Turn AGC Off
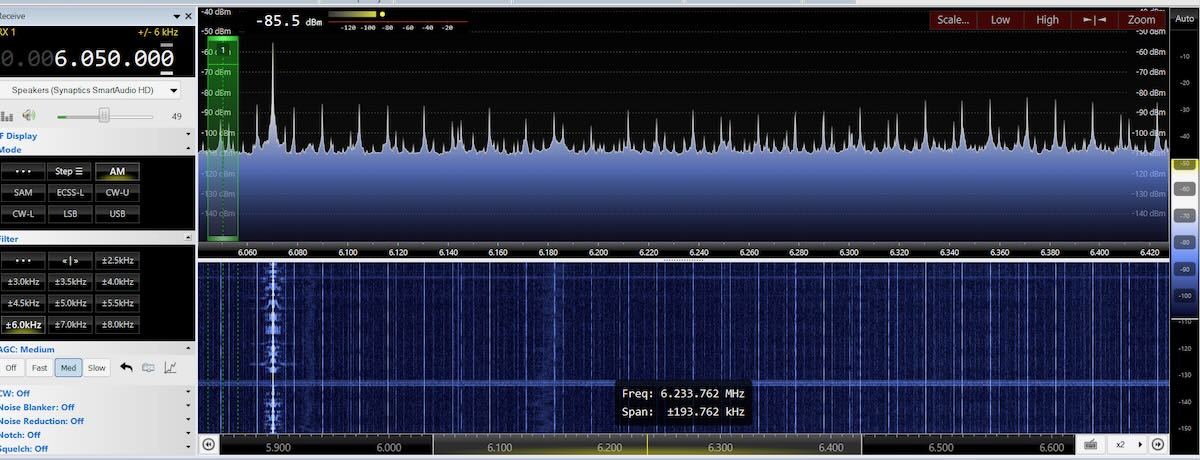The image size is (1200, 460). pyautogui.click(x=11, y=368)
